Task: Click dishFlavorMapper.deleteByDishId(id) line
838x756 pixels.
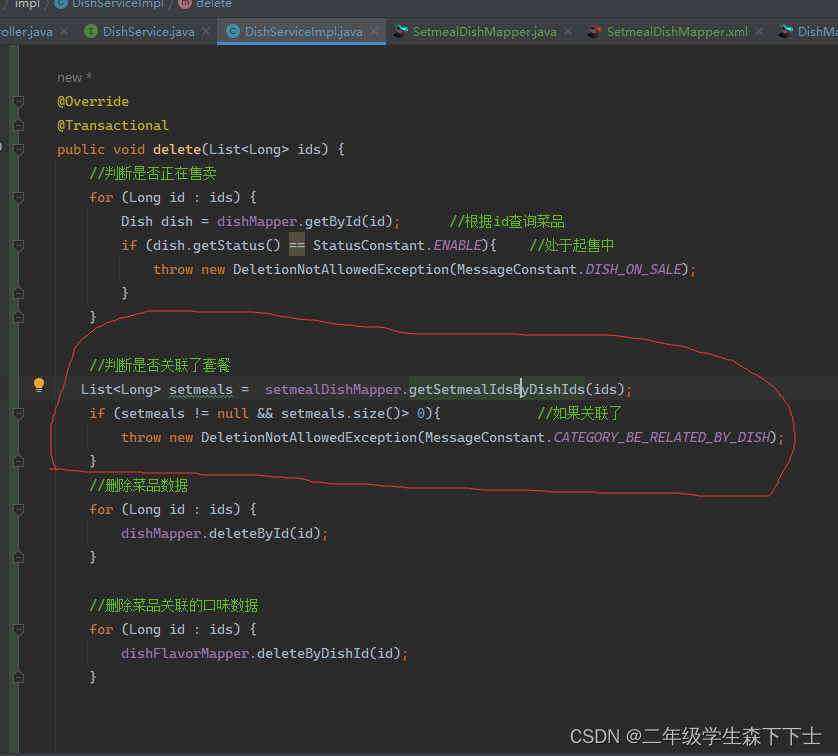Action: (265, 653)
